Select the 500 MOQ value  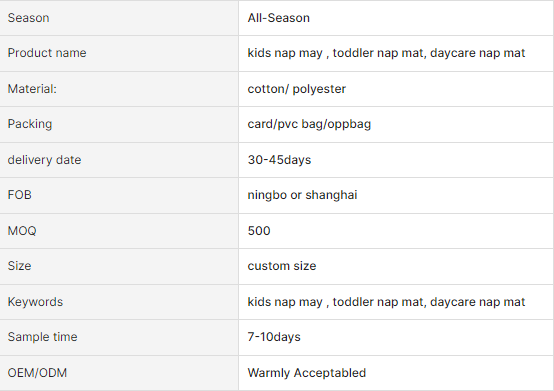tap(259, 231)
